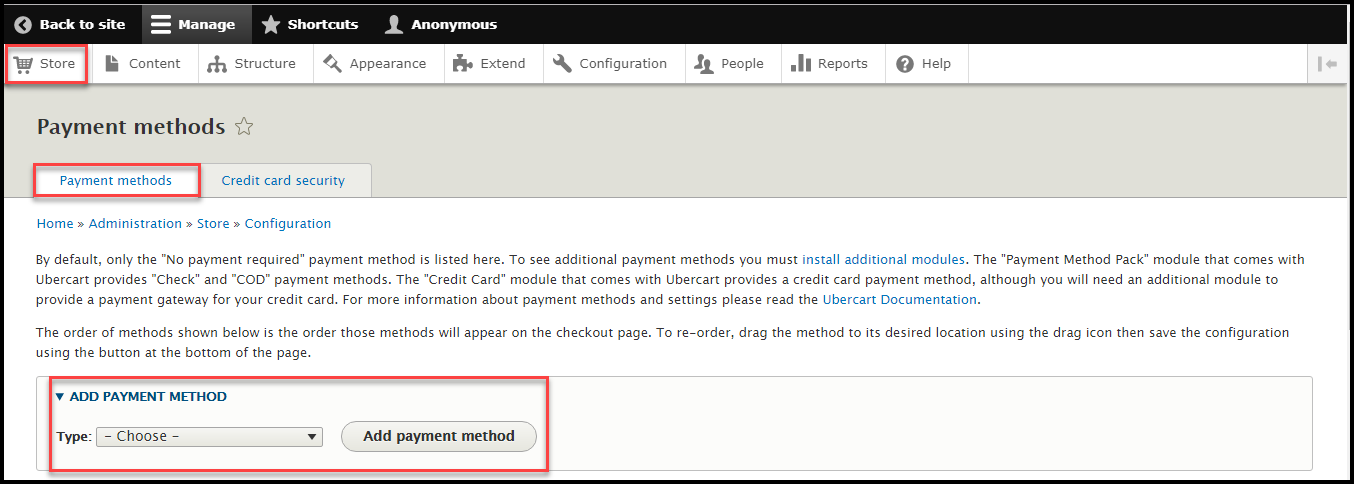The image size is (1354, 484).
Task: Open the Extend menu label
Action: 503,63
